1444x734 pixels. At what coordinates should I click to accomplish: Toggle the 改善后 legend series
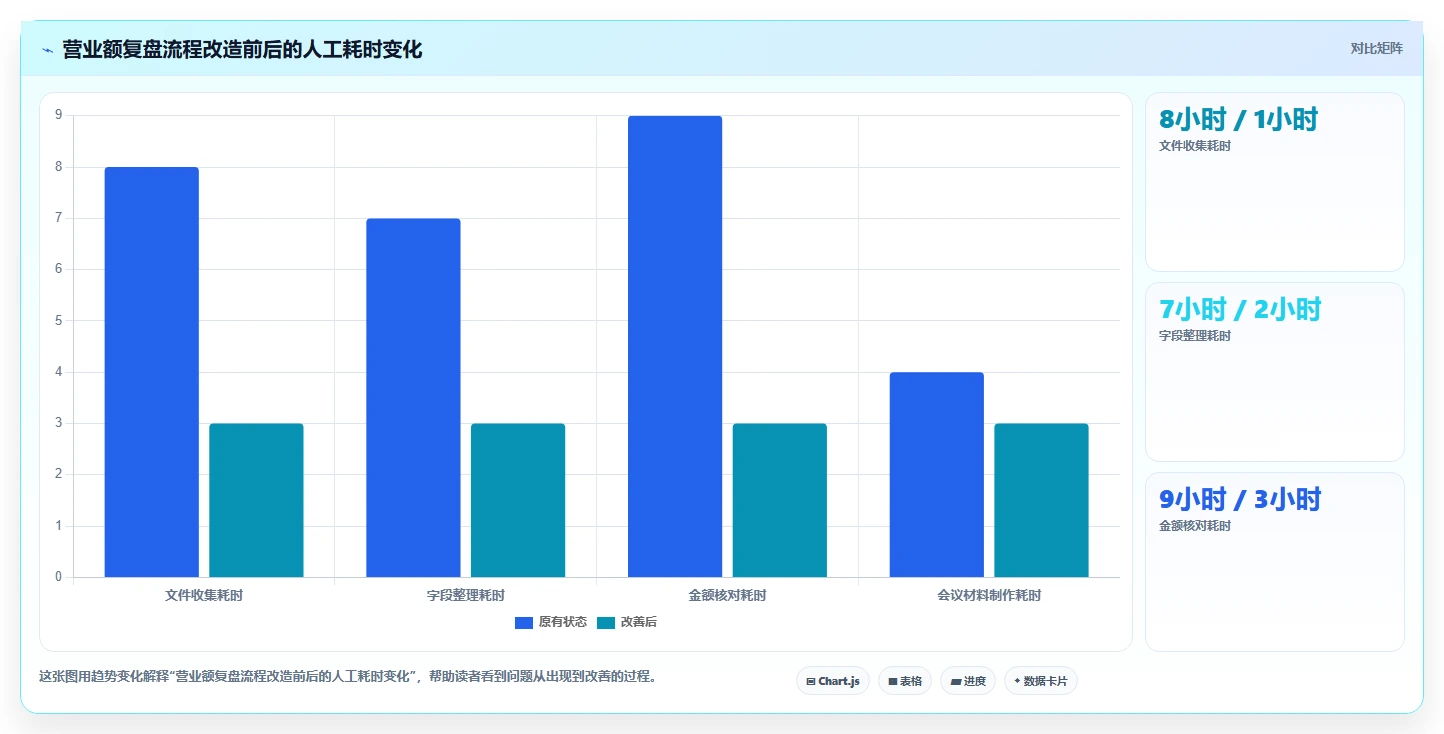(627, 622)
